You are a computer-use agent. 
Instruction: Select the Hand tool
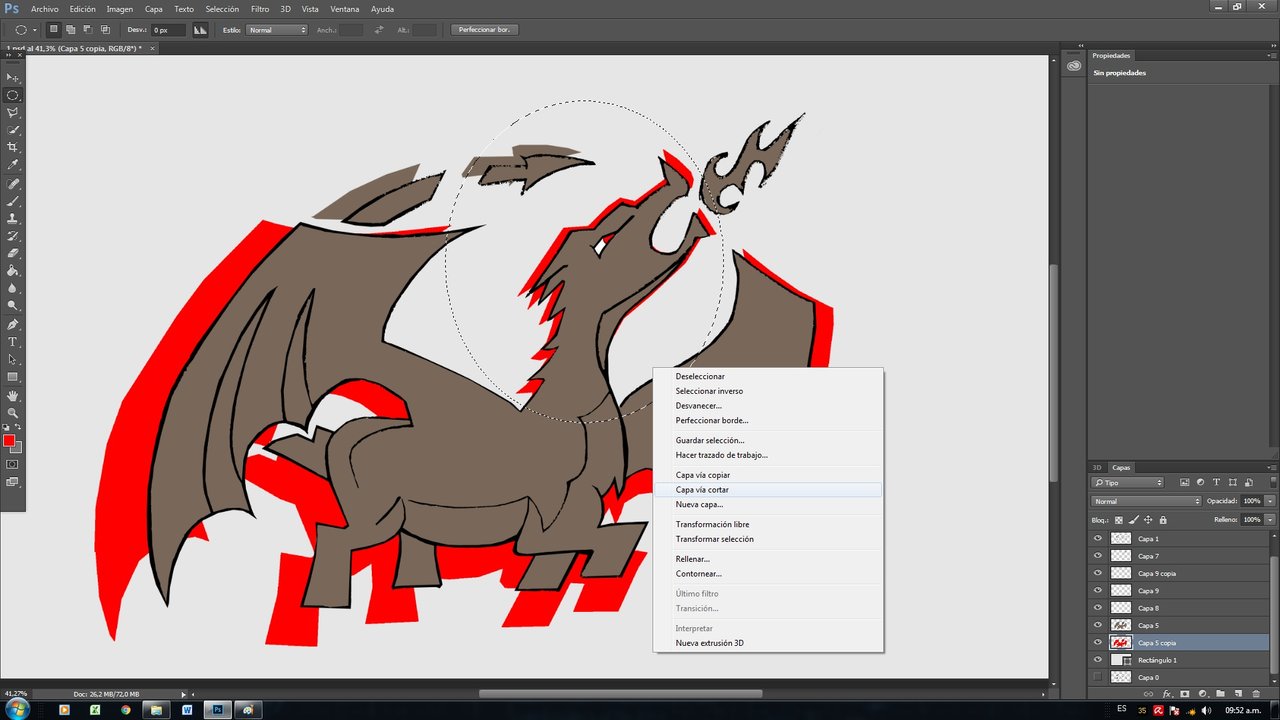click(13, 396)
